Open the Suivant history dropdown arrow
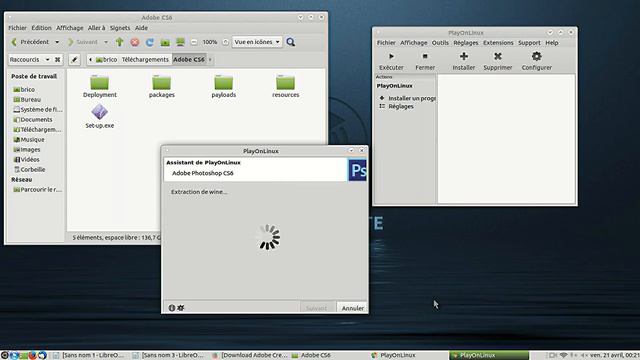Image resolution: width=640 pixels, height=360 pixels. coord(106,42)
